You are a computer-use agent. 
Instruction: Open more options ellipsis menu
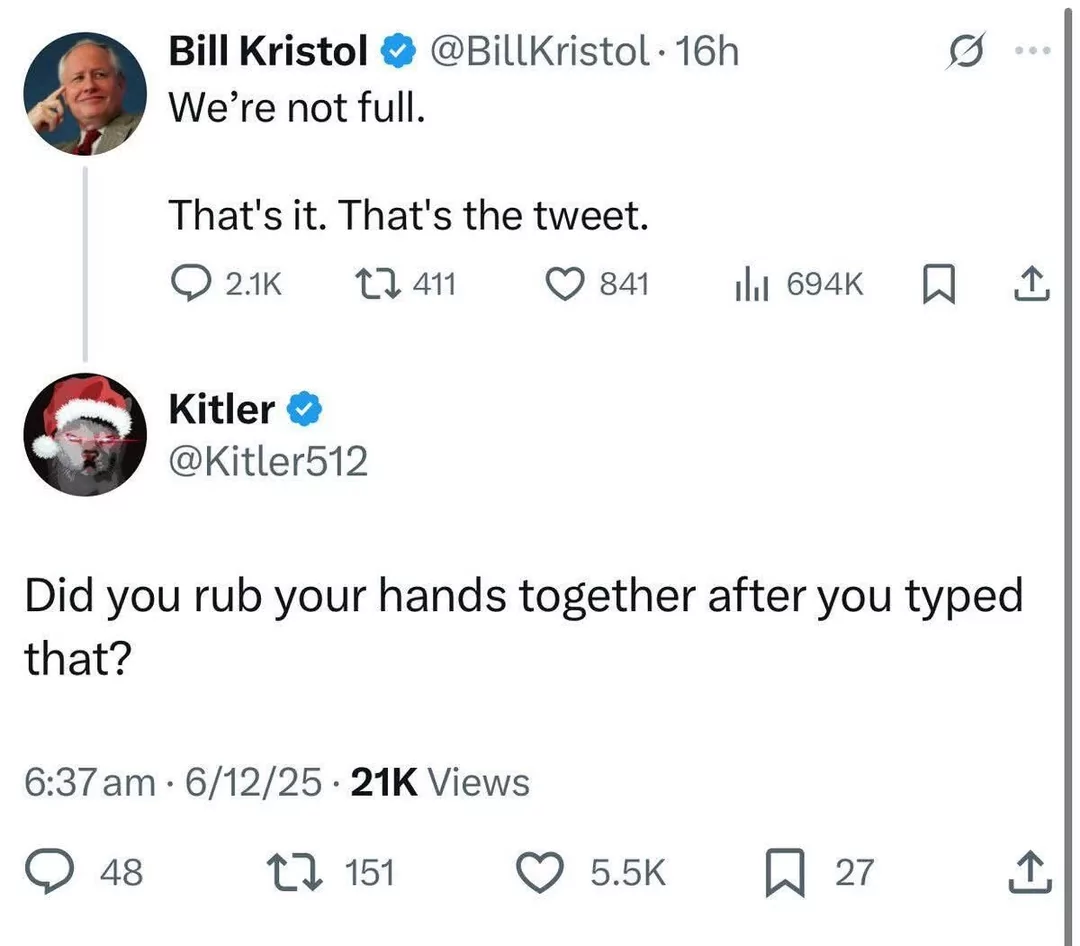pyautogui.click(x=1038, y=50)
